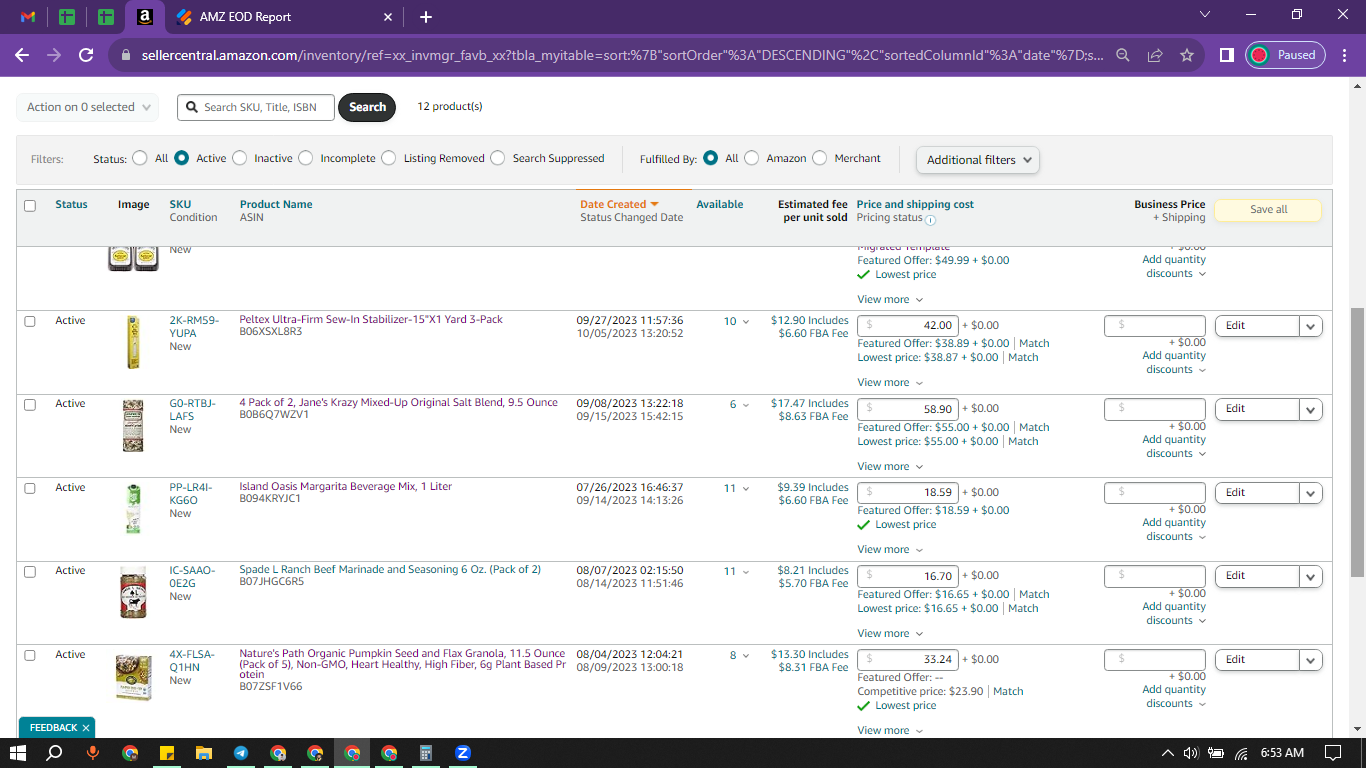Viewport: 1366px width, 768px height.
Task: Switch to the AMZ EOD Report tab
Action: coord(284,17)
